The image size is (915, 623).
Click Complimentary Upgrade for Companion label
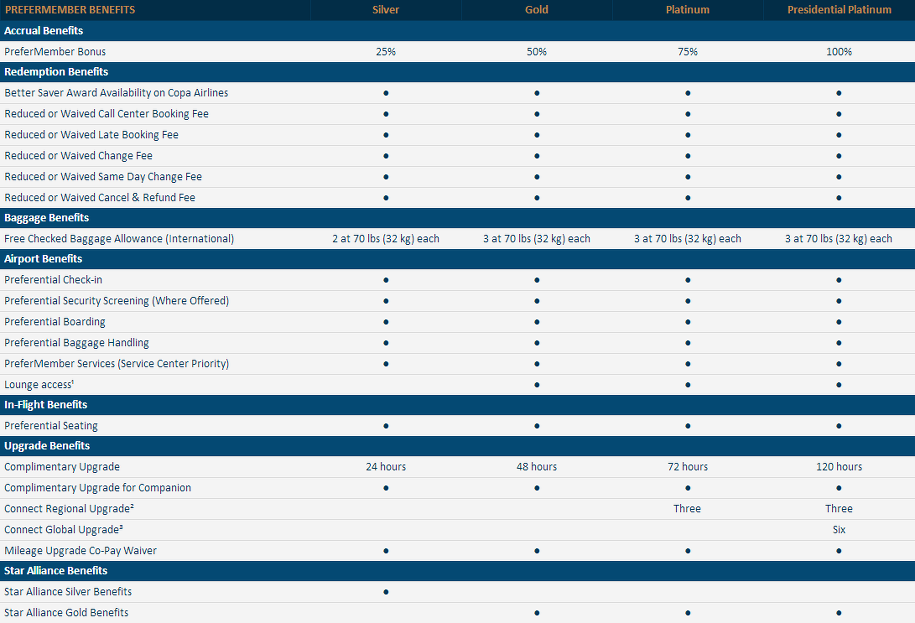[97, 488]
